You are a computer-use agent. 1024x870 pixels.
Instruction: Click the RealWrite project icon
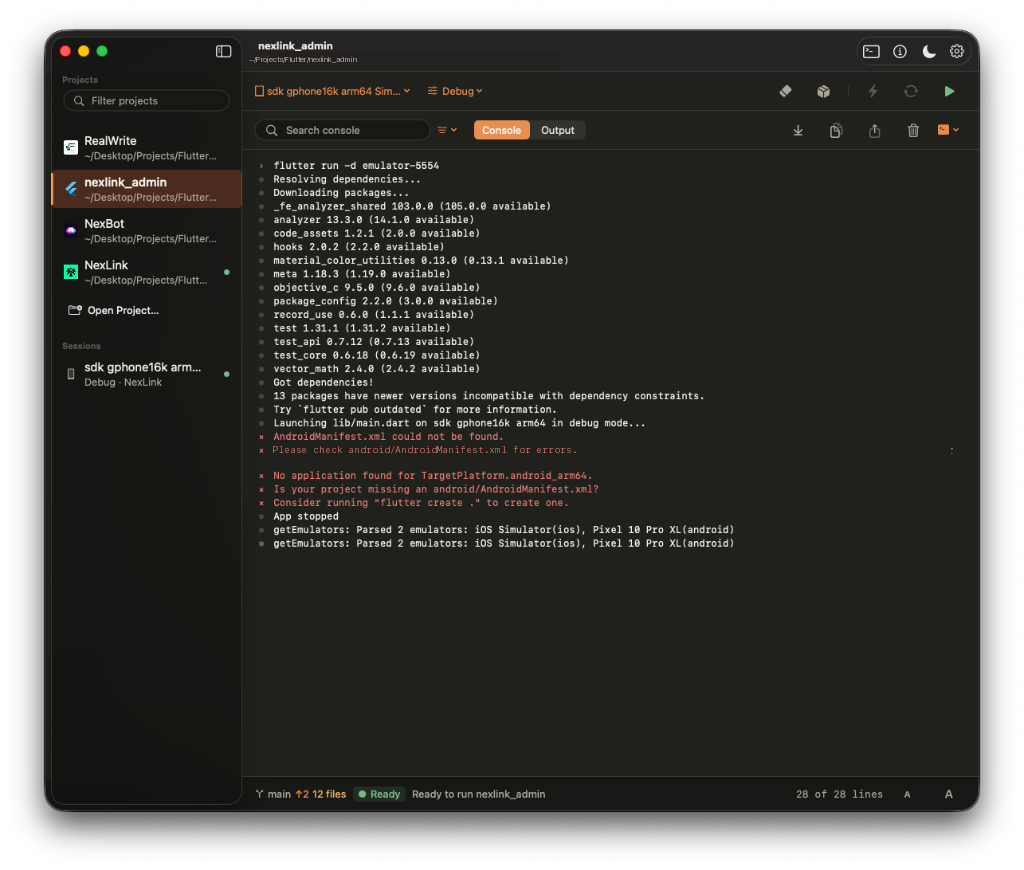tap(71, 148)
